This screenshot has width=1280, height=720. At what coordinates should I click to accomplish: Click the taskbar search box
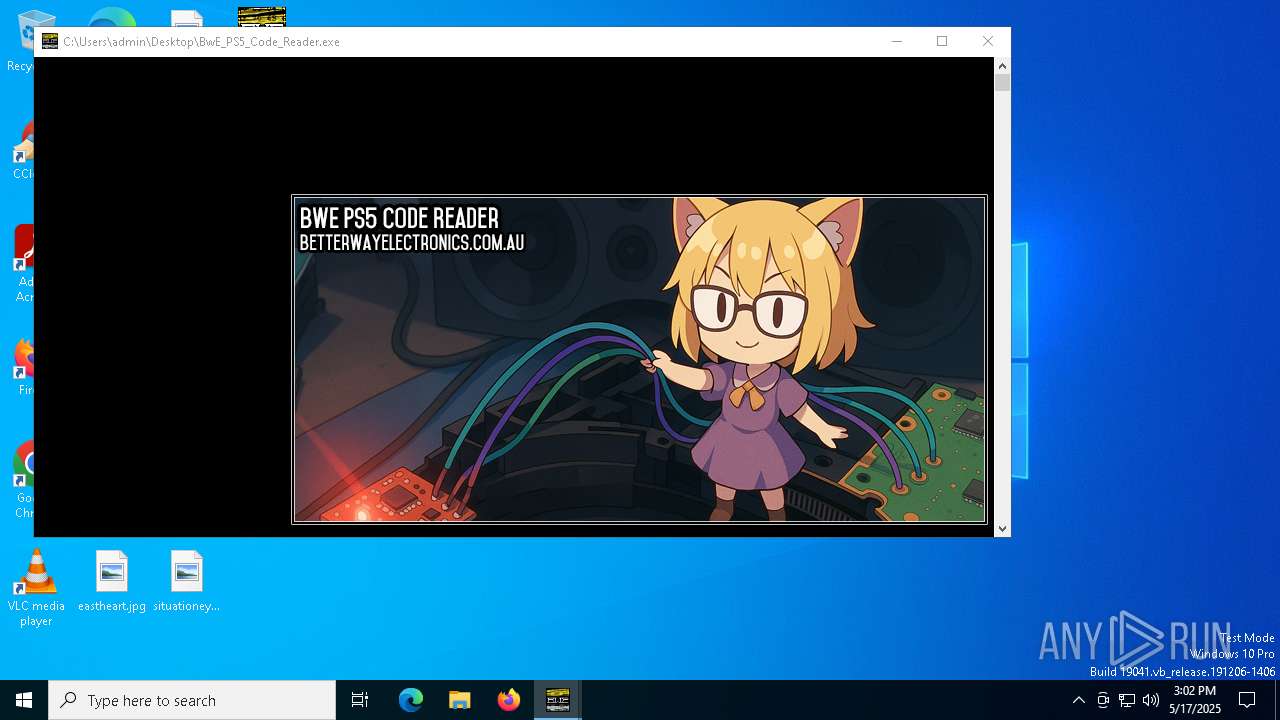[192, 700]
